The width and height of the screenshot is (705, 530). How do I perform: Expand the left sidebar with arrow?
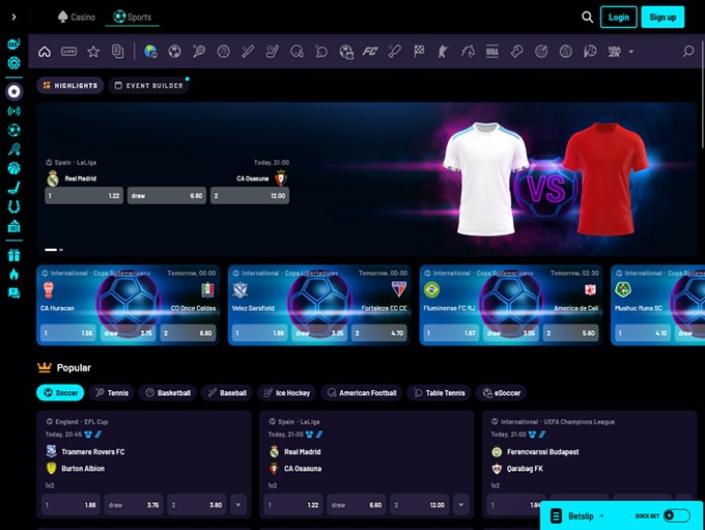pos(13,17)
